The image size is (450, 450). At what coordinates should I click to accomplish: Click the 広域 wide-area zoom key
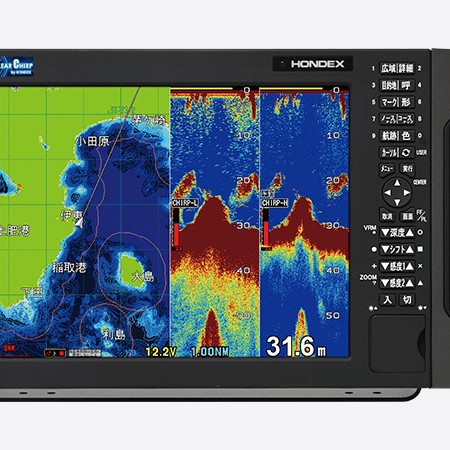[x=389, y=68]
